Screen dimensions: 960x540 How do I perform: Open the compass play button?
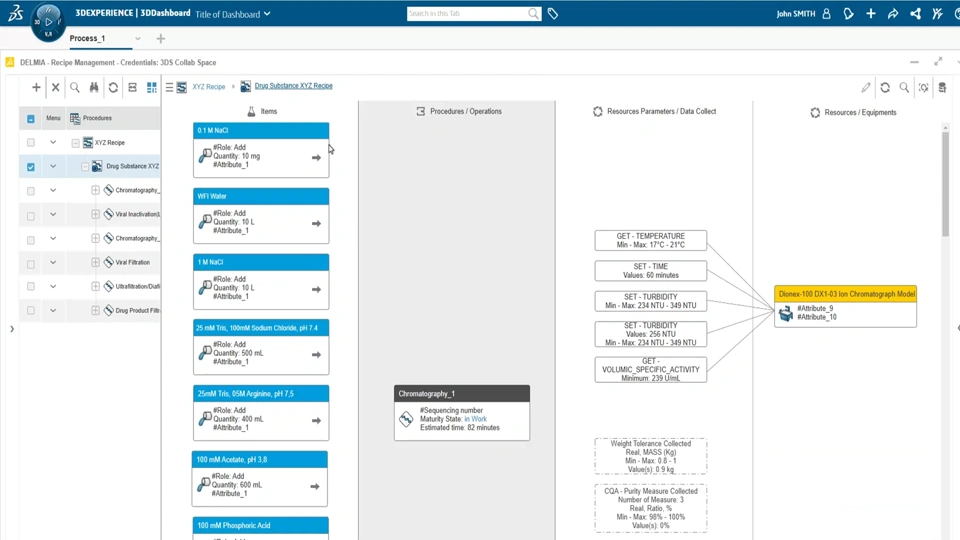(x=48, y=21)
